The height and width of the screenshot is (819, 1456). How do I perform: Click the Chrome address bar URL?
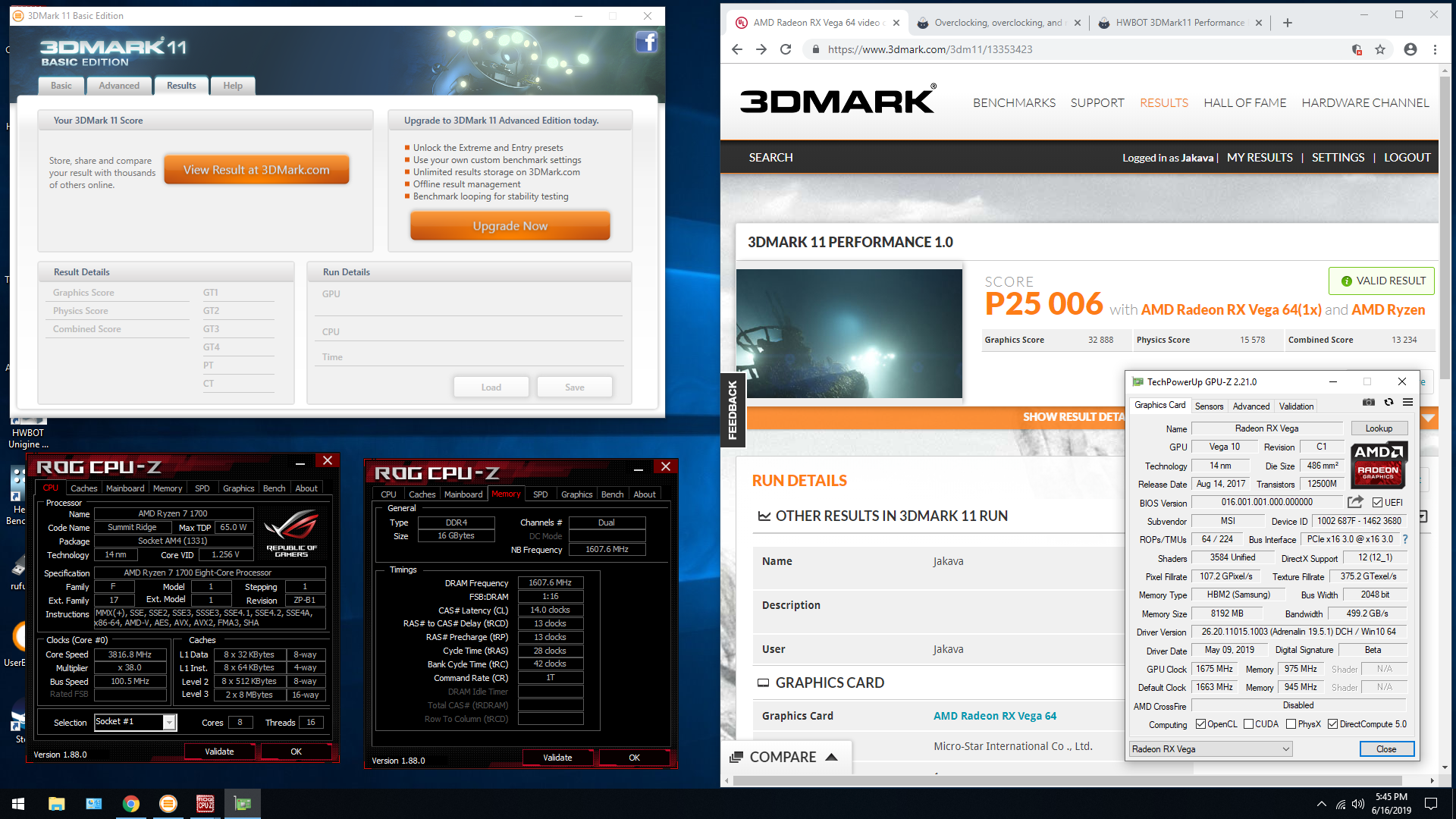click(x=930, y=49)
